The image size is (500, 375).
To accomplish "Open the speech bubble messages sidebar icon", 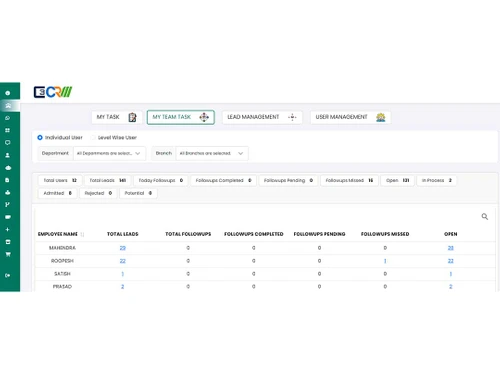I will 8,143.
